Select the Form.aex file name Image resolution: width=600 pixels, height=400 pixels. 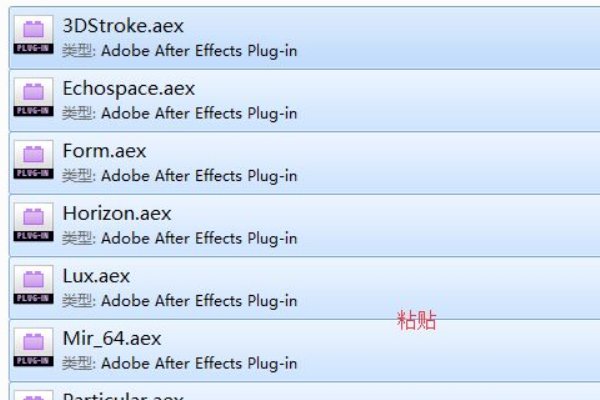[x=104, y=151]
